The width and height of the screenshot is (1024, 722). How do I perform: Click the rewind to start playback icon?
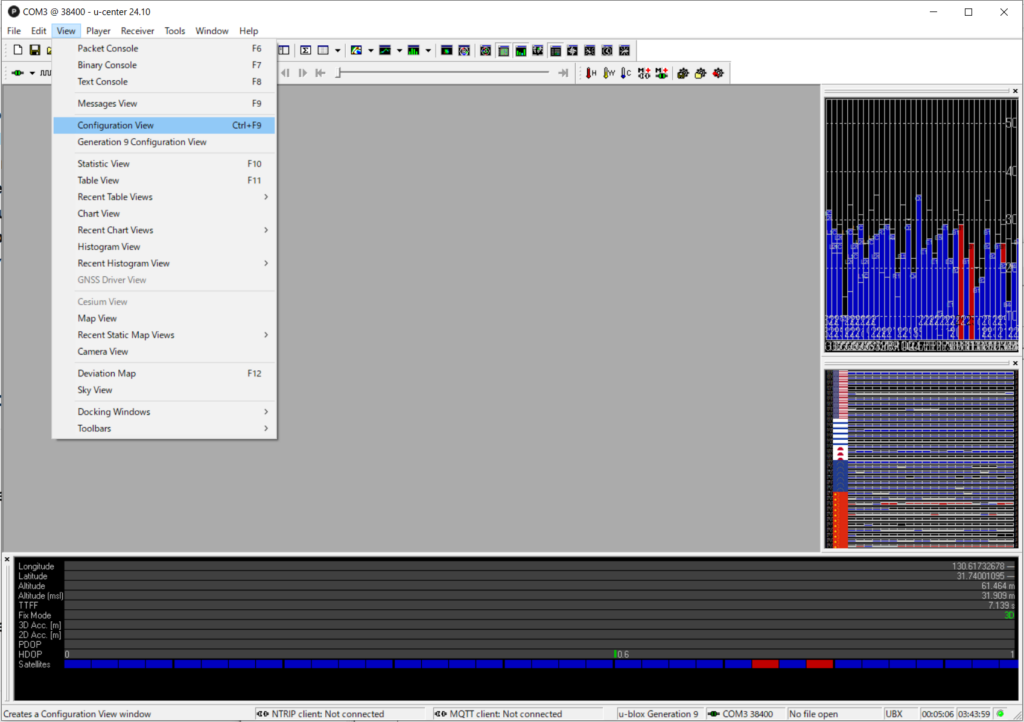pyautogui.click(x=320, y=73)
